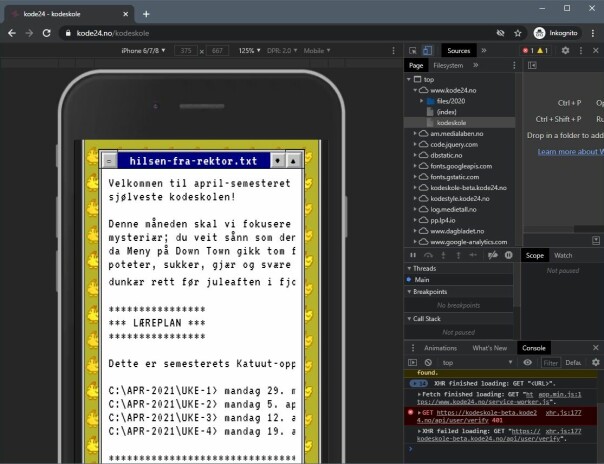Viewport: 604px width, 464px height.
Task: Click the Learn more about link
Action: click(x=570, y=152)
